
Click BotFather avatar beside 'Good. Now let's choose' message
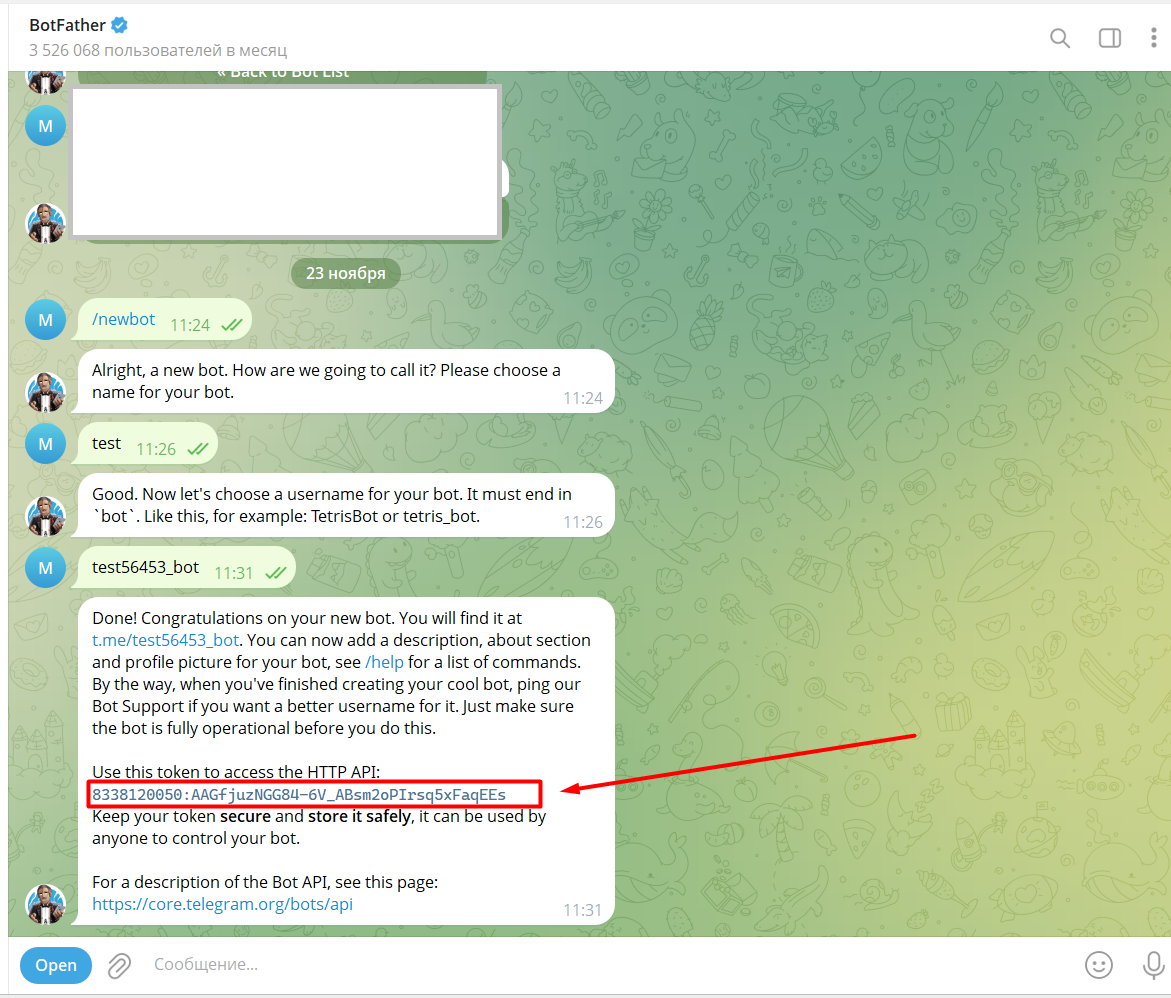46,516
